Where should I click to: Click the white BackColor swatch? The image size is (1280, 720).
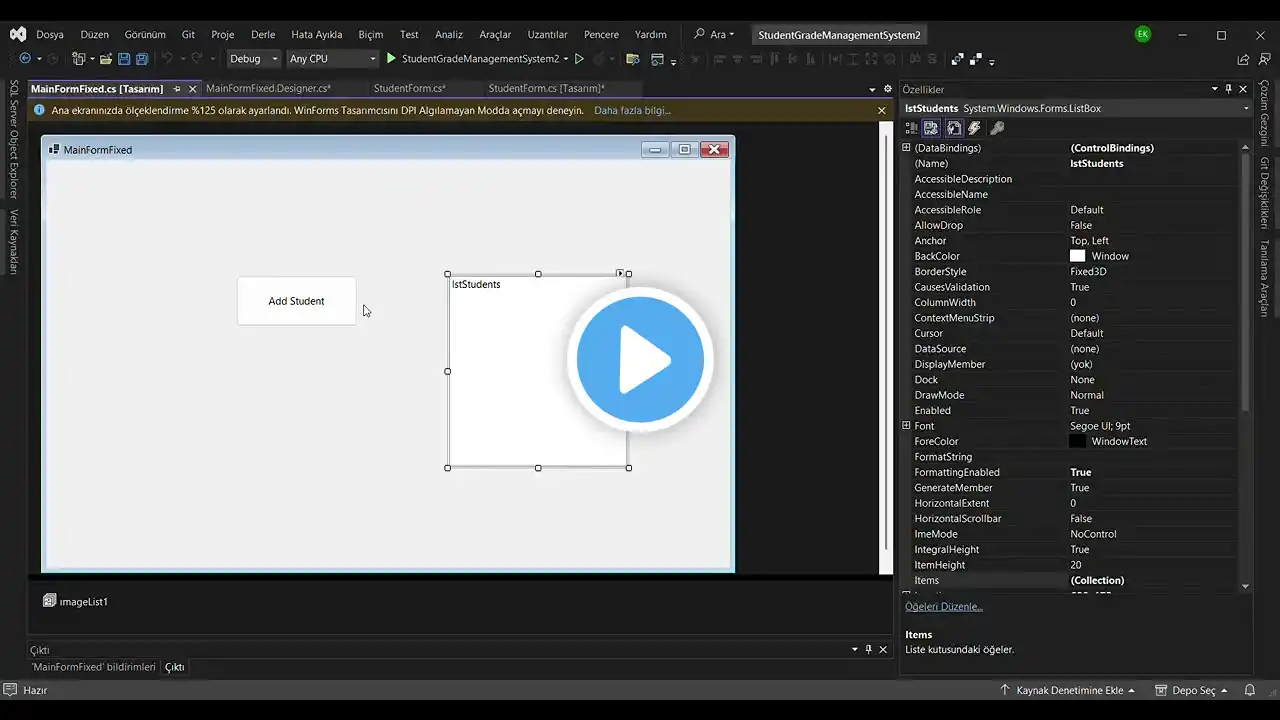[1077, 256]
